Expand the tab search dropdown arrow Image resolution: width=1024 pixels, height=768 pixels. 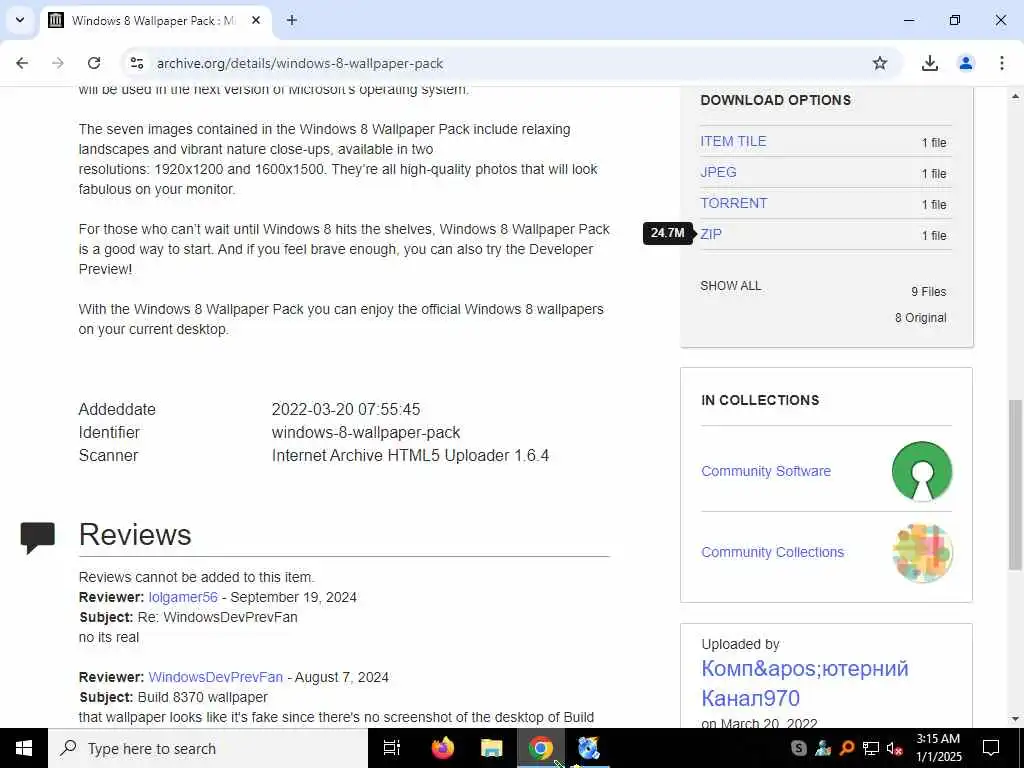pyautogui.click(x=20, y=20)
